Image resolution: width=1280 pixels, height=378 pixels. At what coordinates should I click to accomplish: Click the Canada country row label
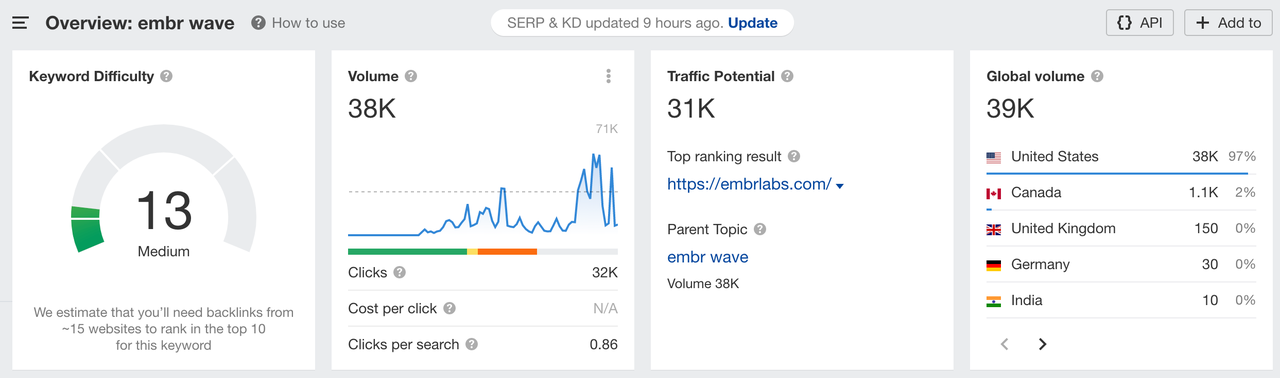tap(1036, 193)
